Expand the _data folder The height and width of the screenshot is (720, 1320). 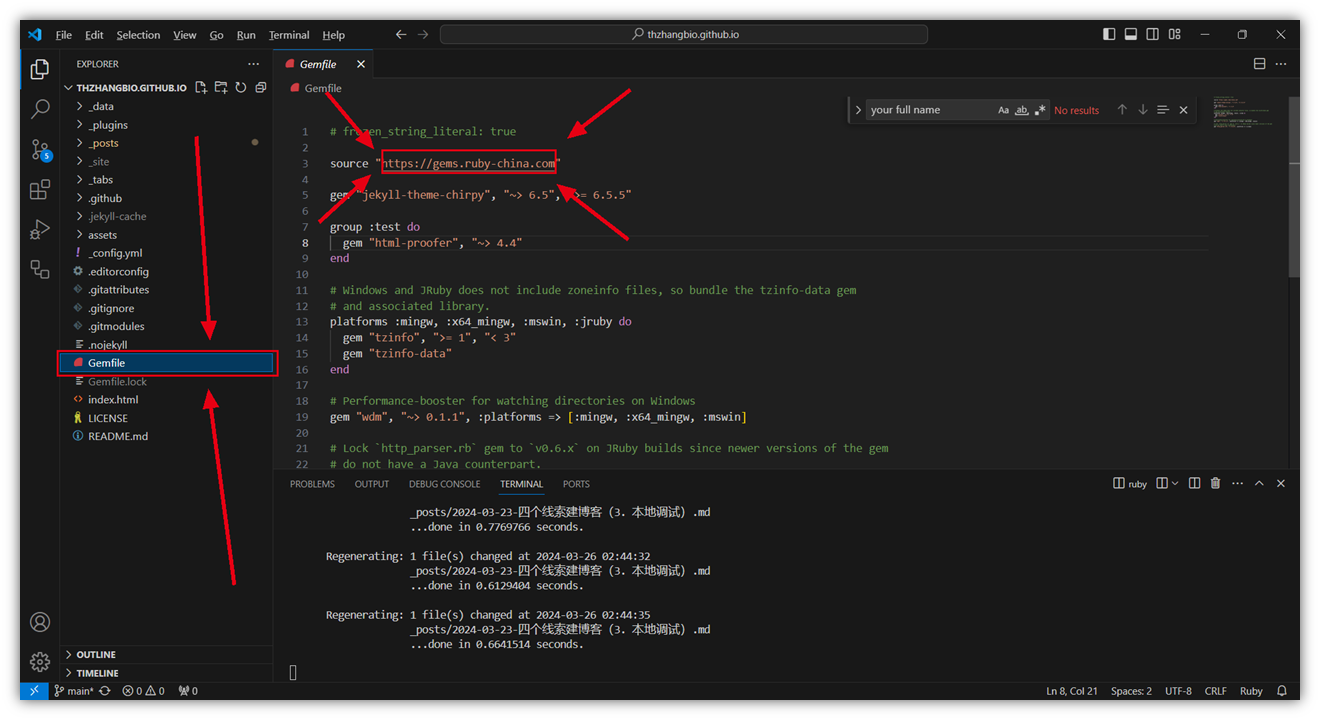(167, 106)
